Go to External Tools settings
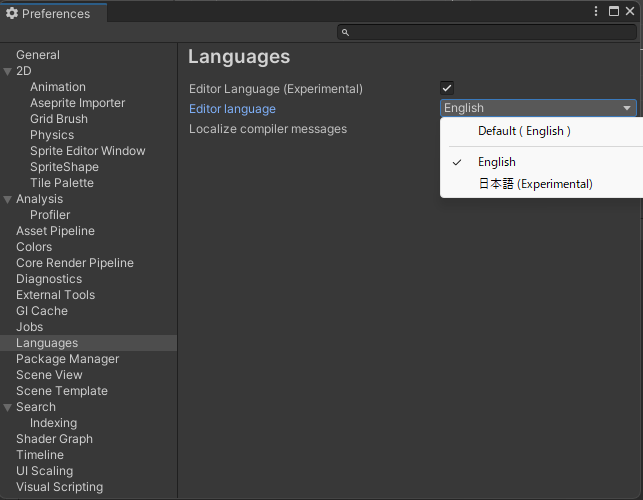This screenshot has width=643, height=500. pyautogui.click(x=56, y=295)
